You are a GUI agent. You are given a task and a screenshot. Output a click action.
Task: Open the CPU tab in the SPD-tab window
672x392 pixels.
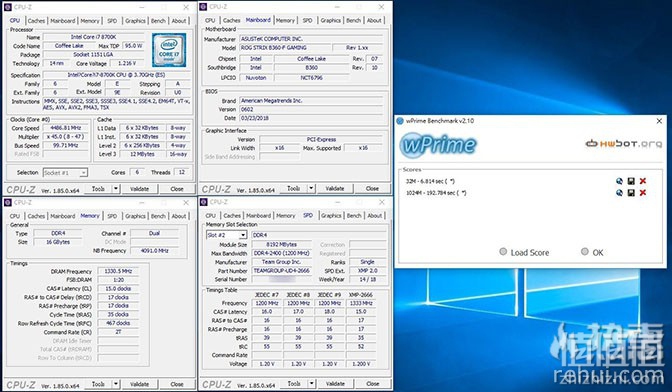click(x=210, y=215)
